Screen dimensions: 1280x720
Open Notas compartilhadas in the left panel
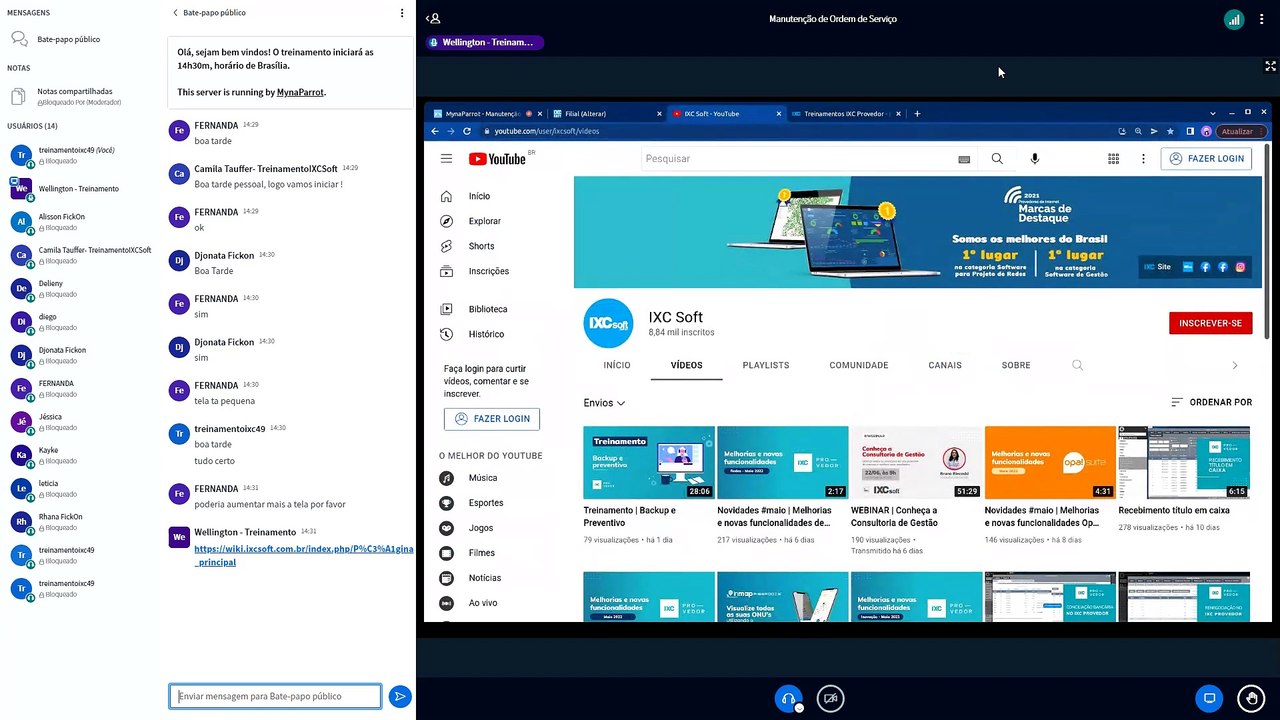pos(75,96)
